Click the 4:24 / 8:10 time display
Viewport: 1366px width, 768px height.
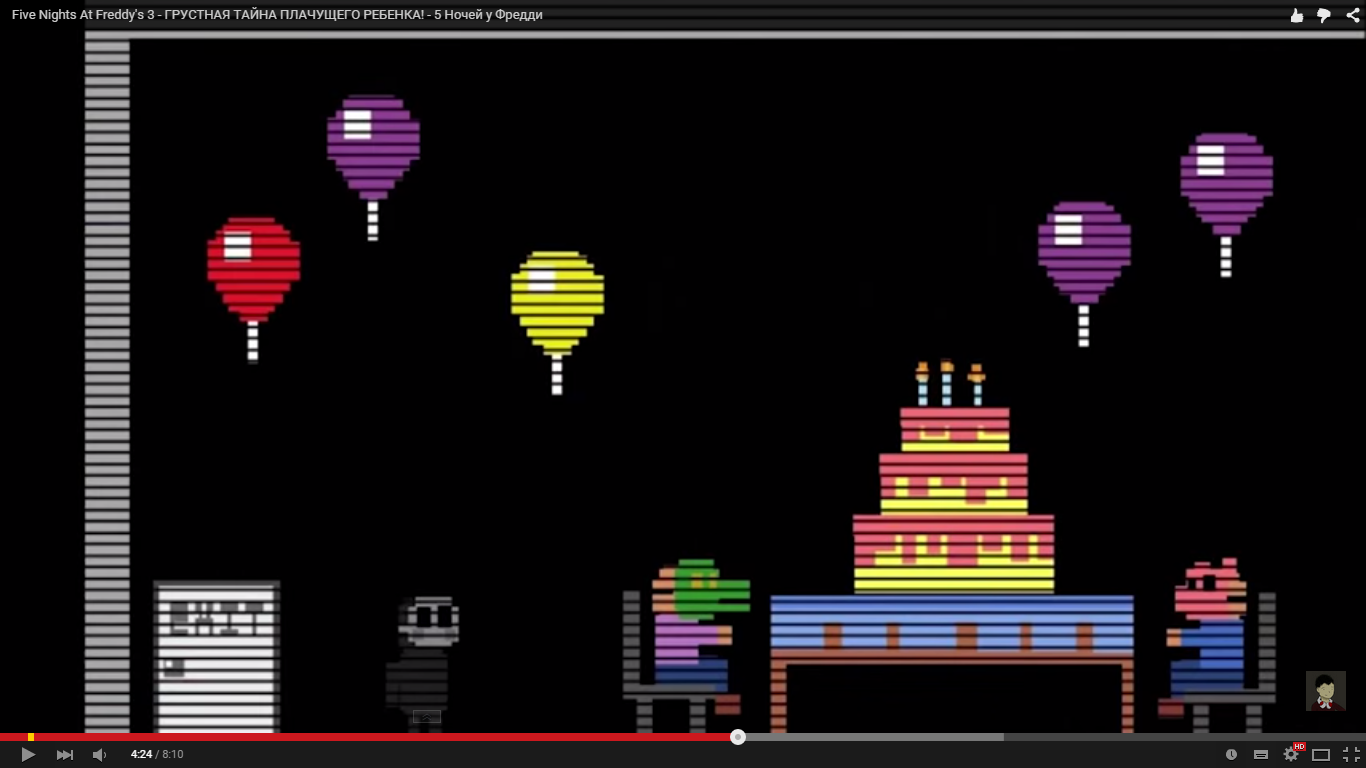point(157,755)
